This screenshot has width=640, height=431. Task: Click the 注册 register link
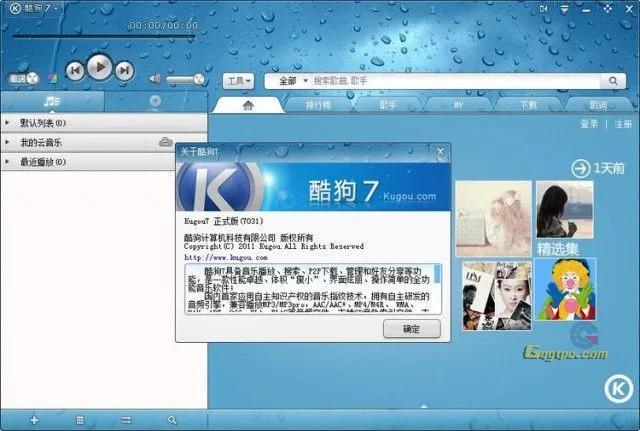point(623,124)
